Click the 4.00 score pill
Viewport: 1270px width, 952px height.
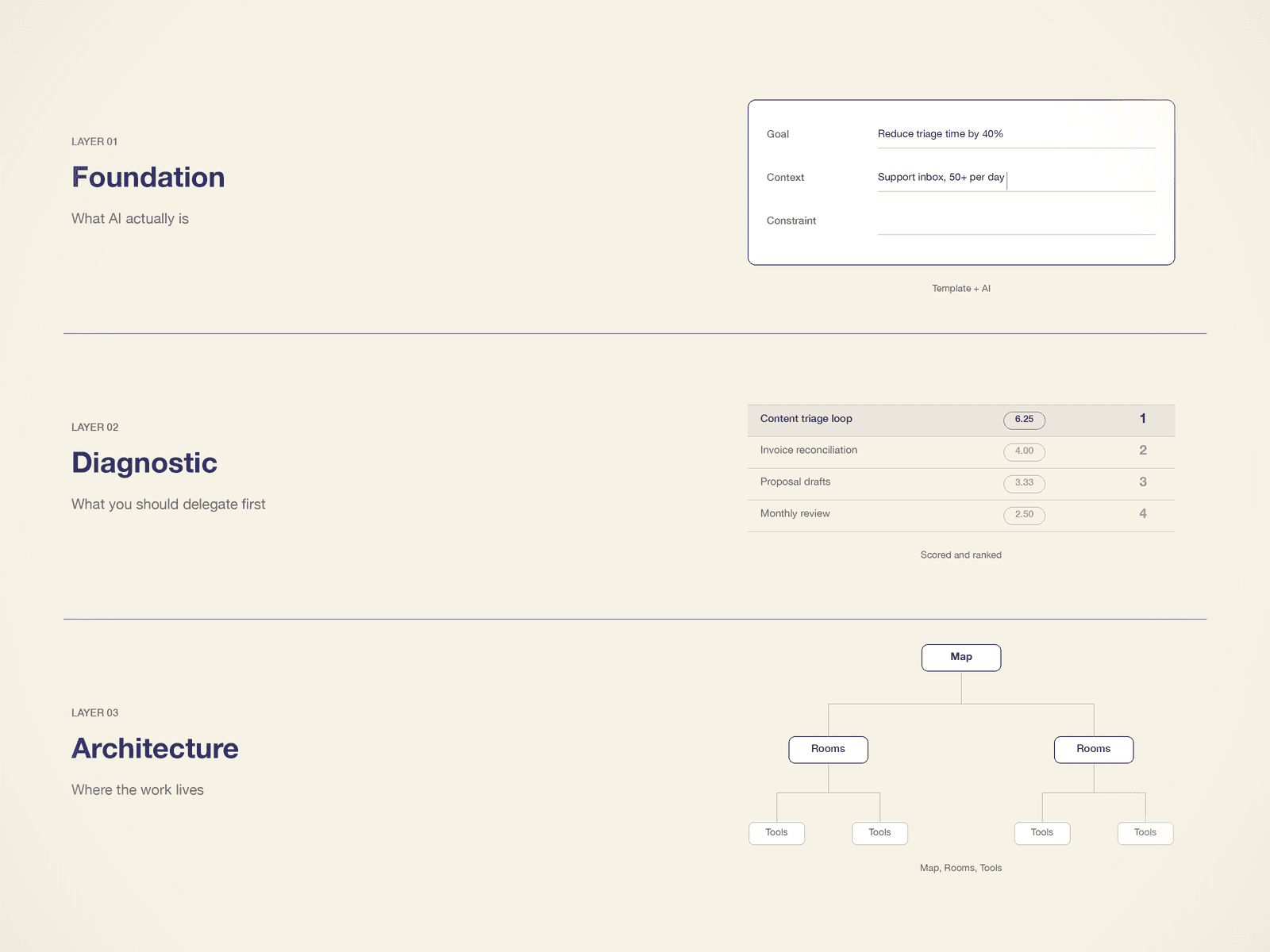1024,451
